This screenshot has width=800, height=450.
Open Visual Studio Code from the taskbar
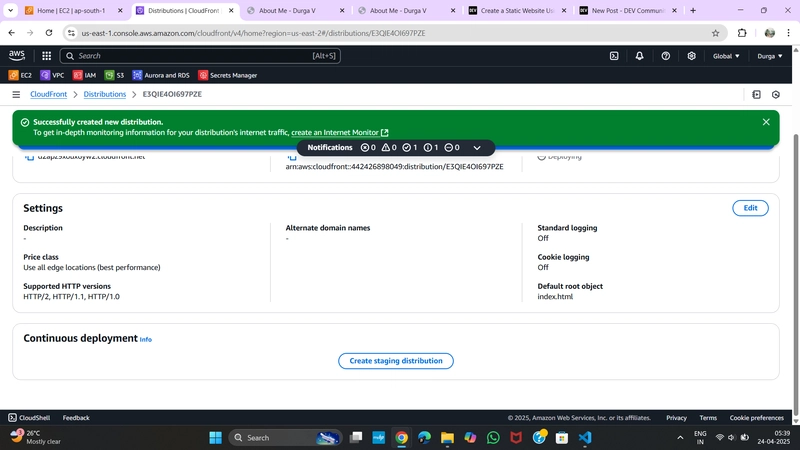pos(585,438)
